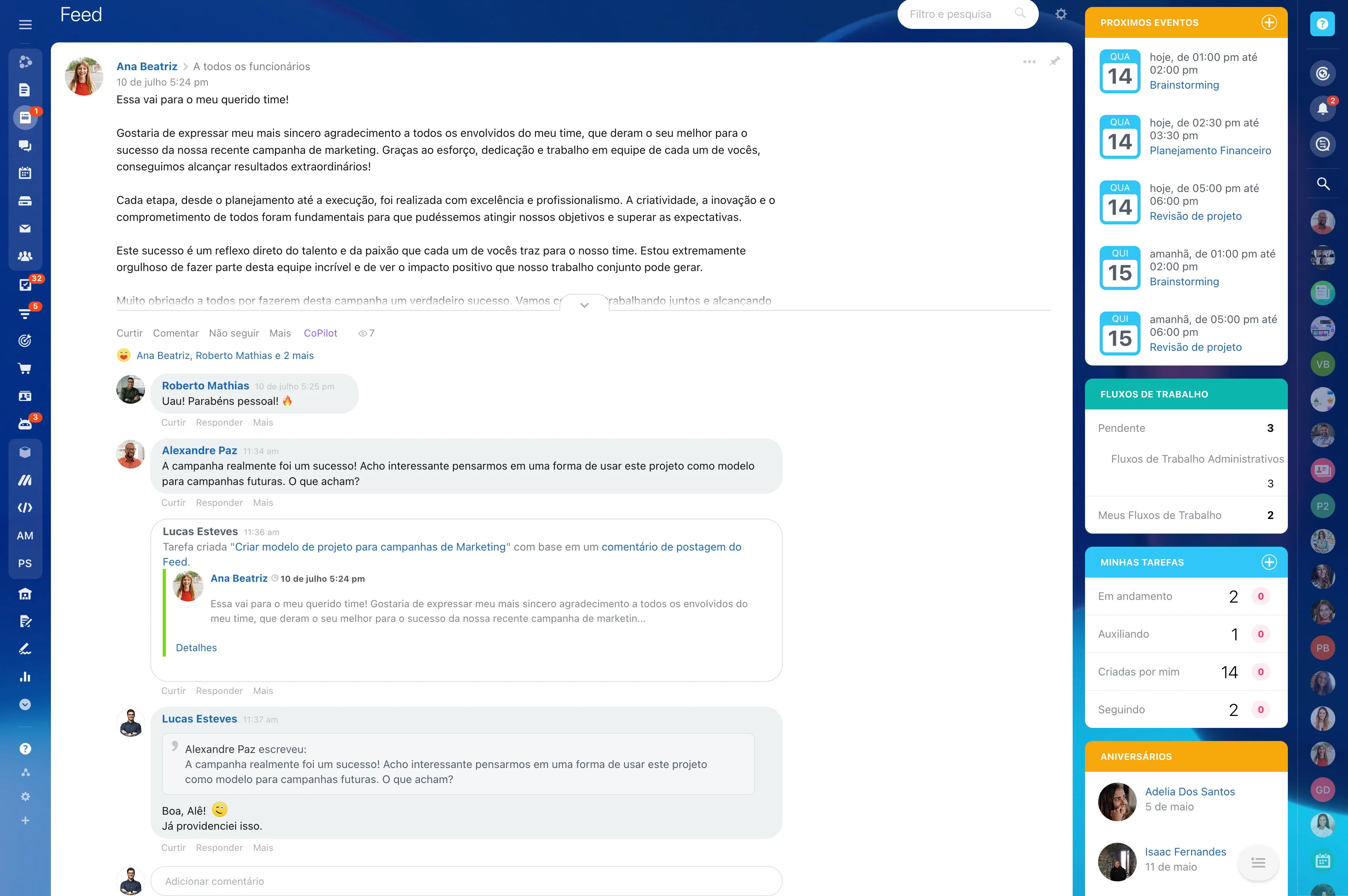1348x896 pixels.
Task: Open the Planejamento Financeiro event link
Action: pos(1210,150)
